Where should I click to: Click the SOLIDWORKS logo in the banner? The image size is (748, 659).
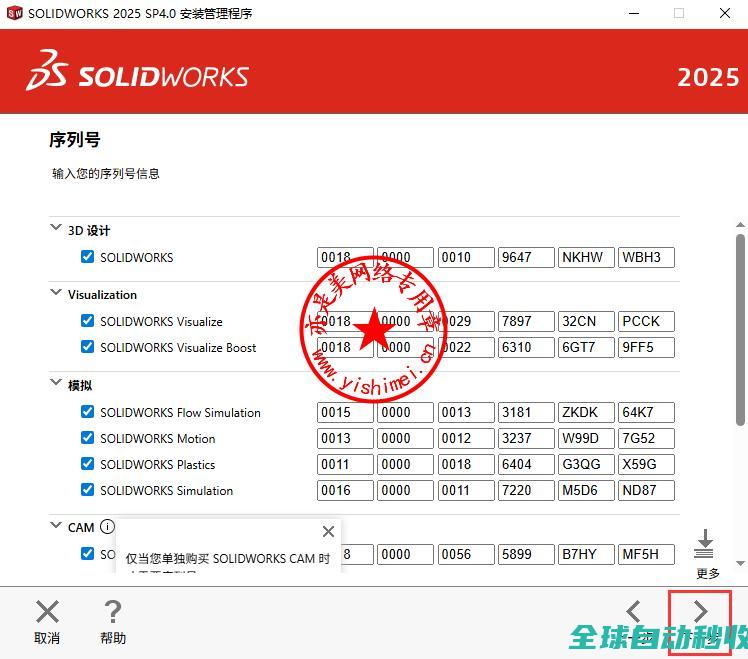(138, 74)
